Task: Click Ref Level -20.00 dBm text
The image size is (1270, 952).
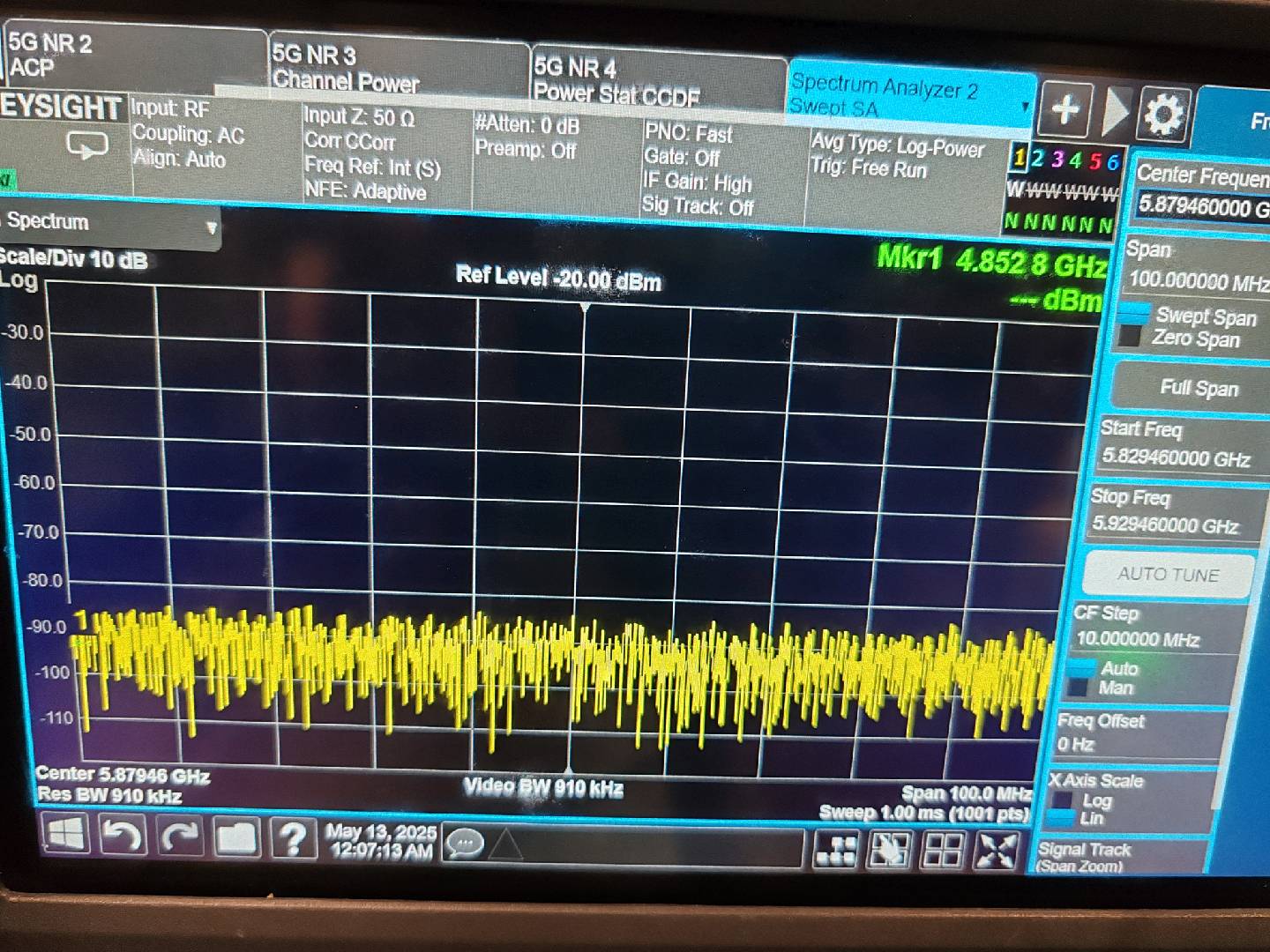Action: (x=558, y=278)
